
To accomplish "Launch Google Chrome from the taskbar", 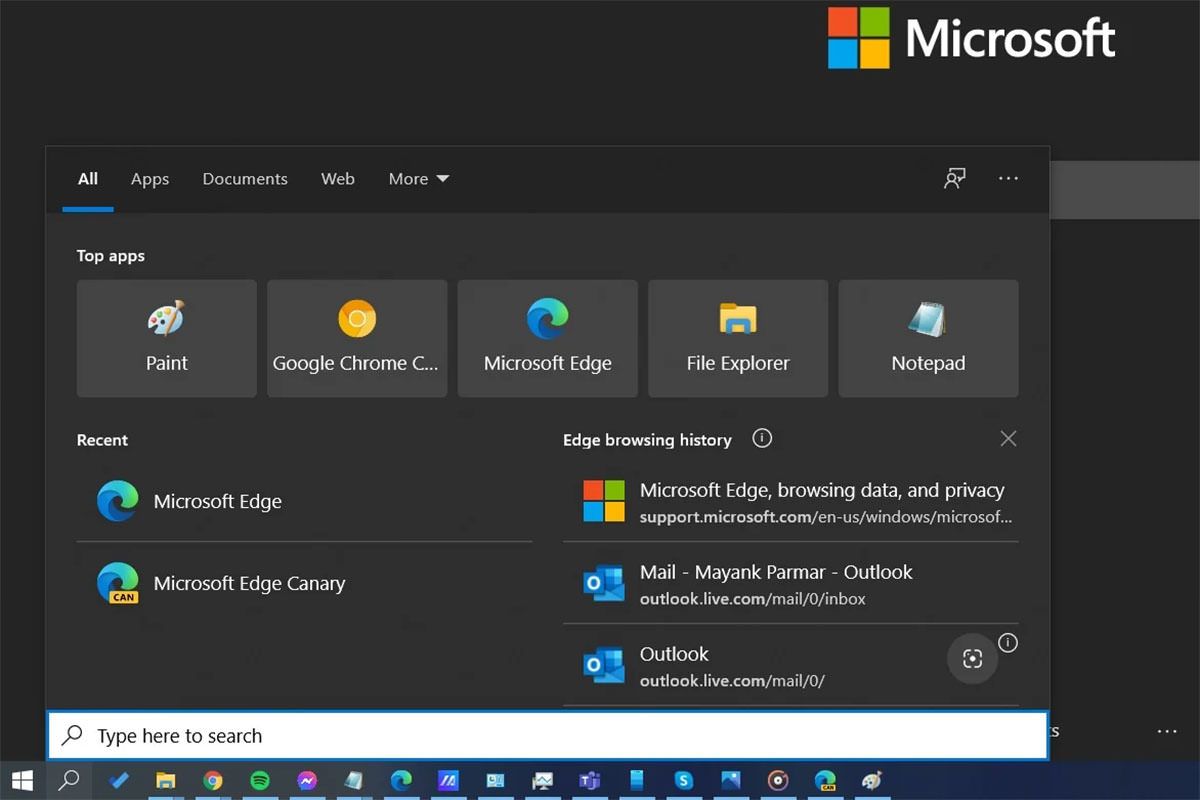I will tap(213, 780).
